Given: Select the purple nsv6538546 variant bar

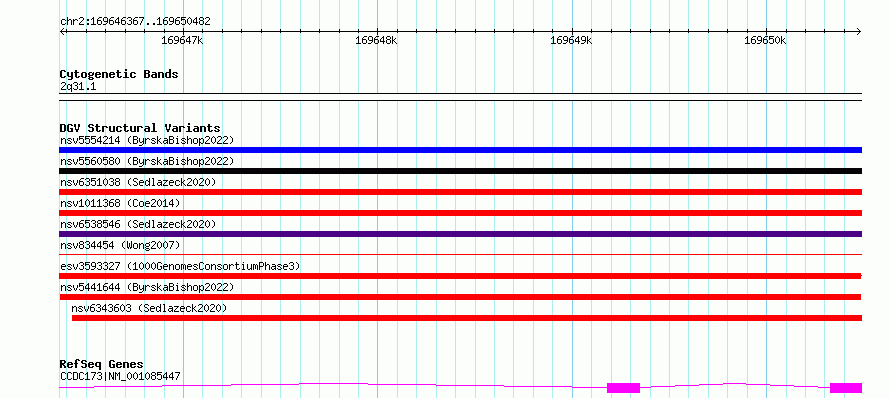Looking at the screenshot, I should click(460, 234).
